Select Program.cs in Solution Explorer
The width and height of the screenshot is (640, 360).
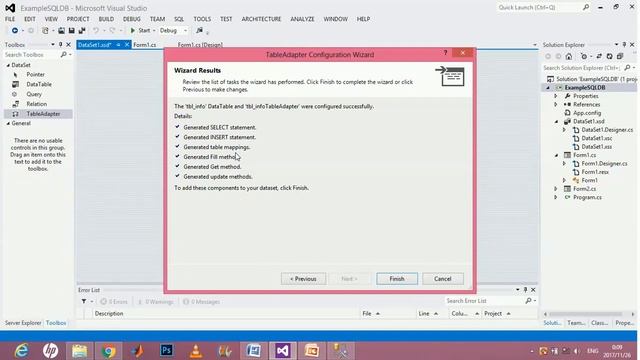[587, 197]
